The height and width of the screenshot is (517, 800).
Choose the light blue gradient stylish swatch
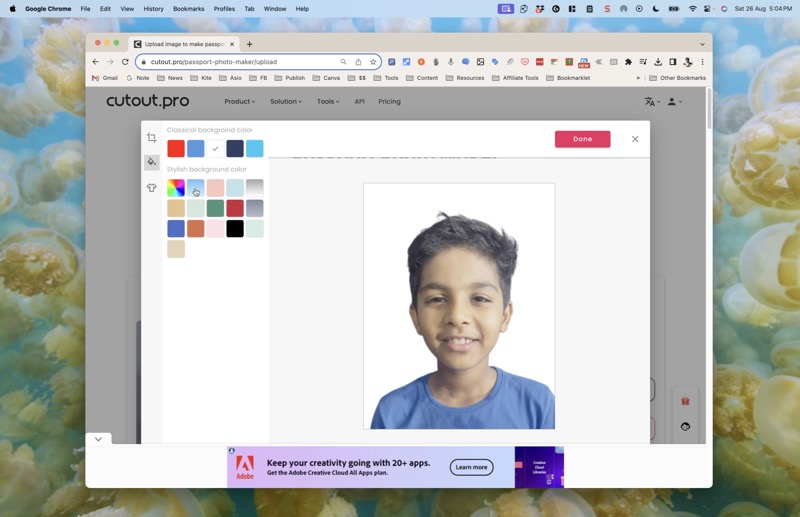[x=195, y=188]
